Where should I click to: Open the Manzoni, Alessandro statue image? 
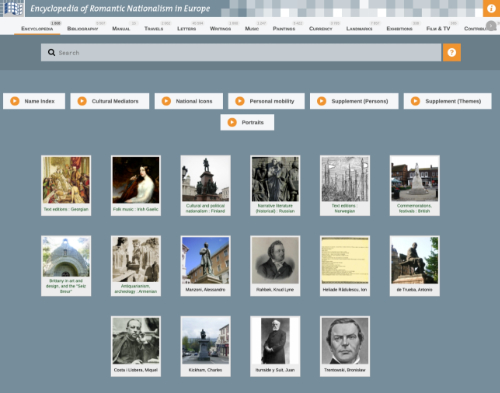(206, 260)
